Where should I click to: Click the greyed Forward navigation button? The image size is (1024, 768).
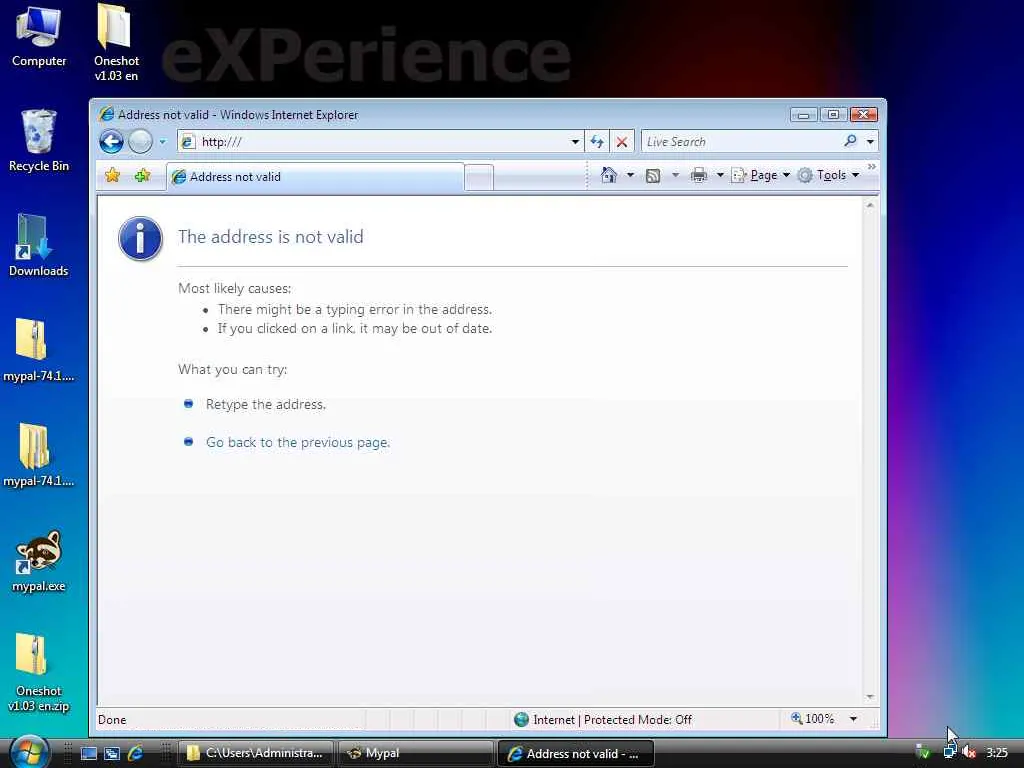(x=140, y=141)
